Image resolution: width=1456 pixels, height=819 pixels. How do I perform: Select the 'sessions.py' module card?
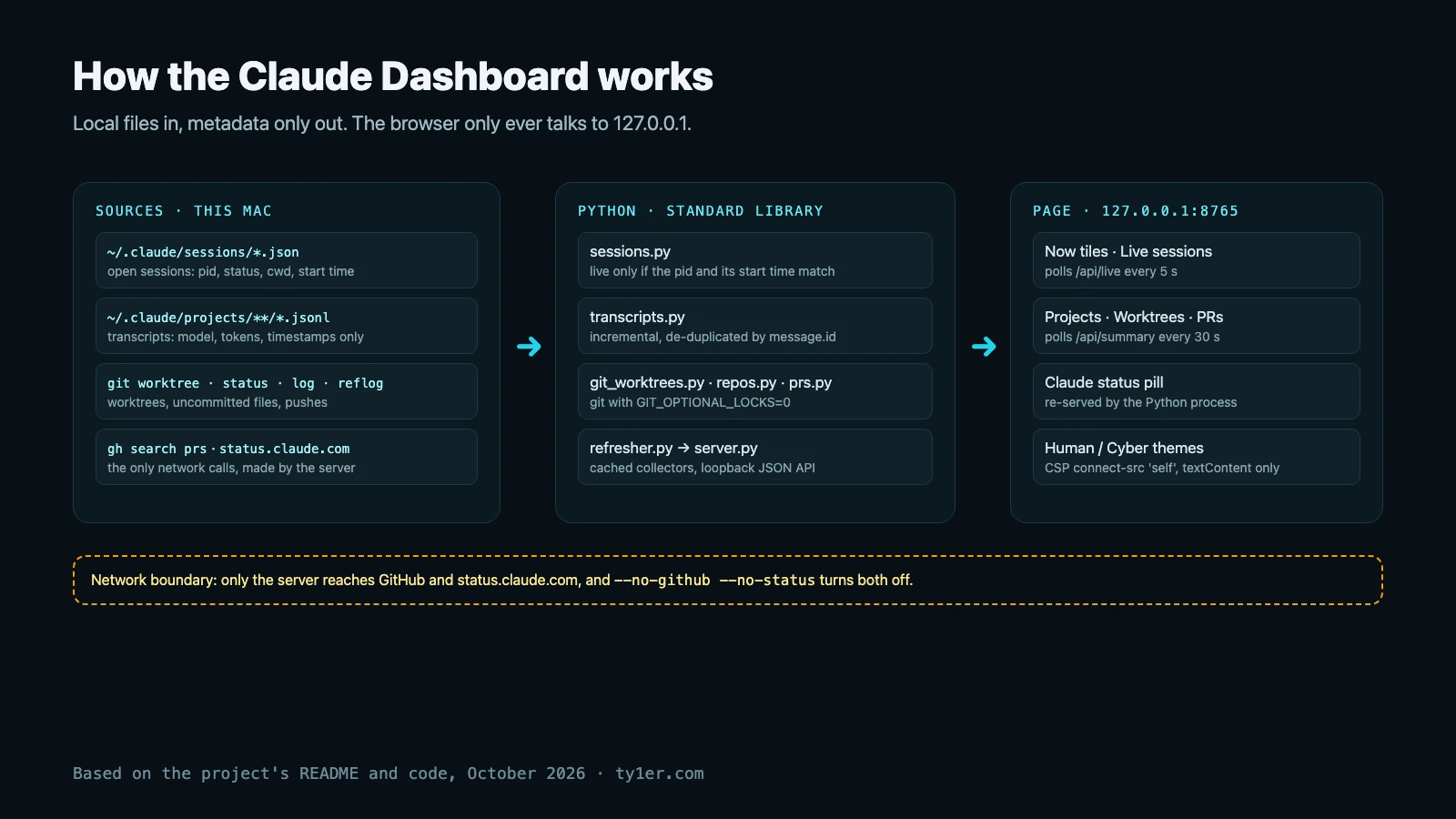(x=755, y=260)
